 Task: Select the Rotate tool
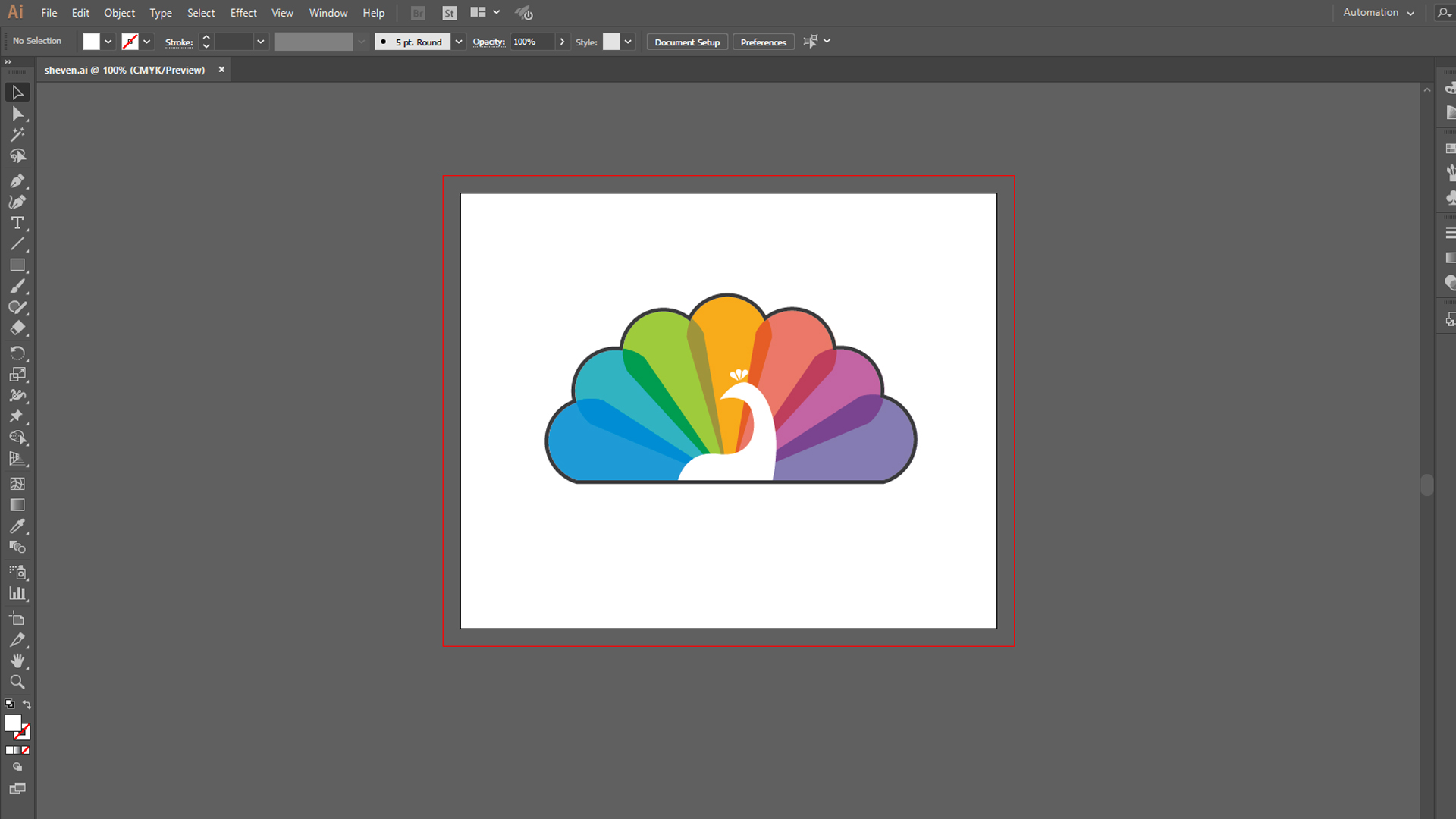[x=17, y=353]
